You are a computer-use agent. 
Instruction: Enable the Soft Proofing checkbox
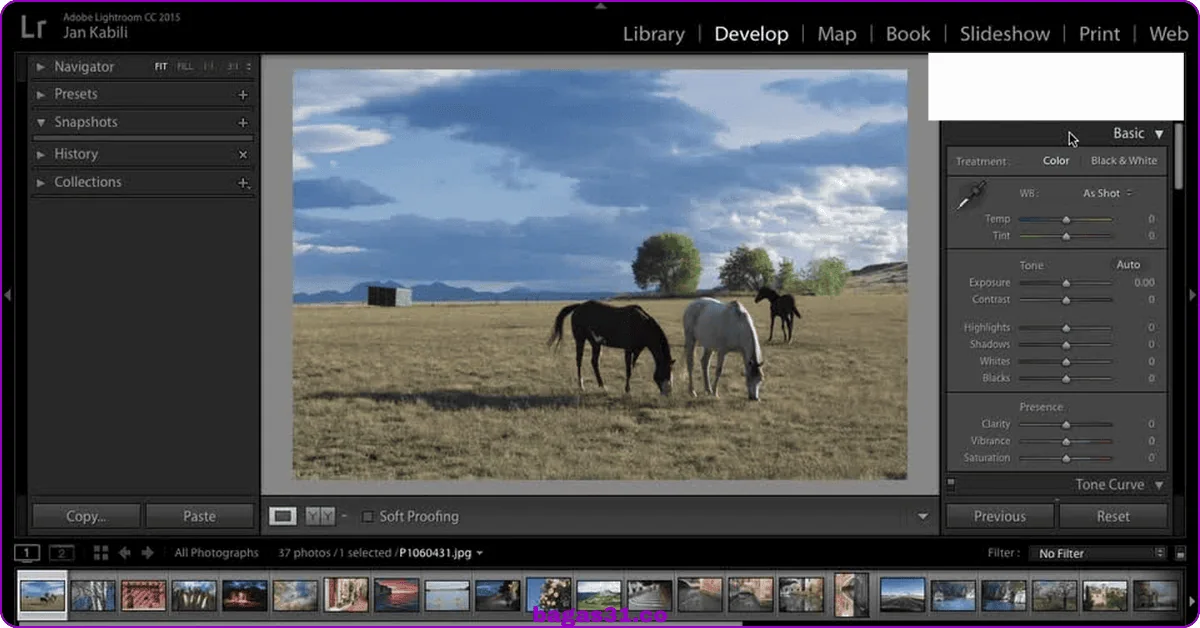click(367, 517)
